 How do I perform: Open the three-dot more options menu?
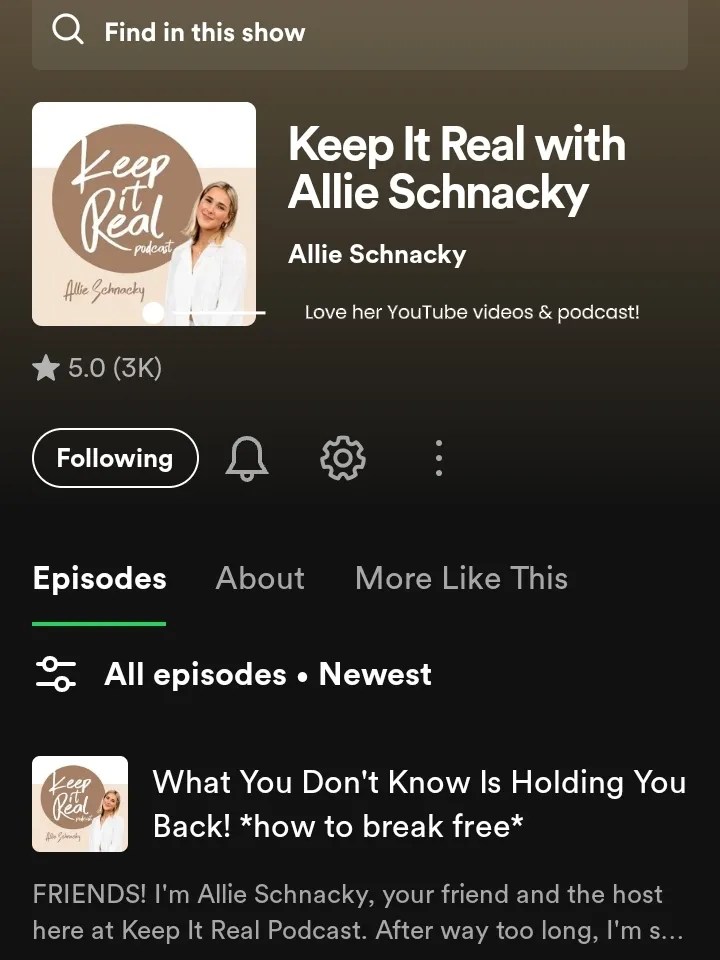coord(438,458)
